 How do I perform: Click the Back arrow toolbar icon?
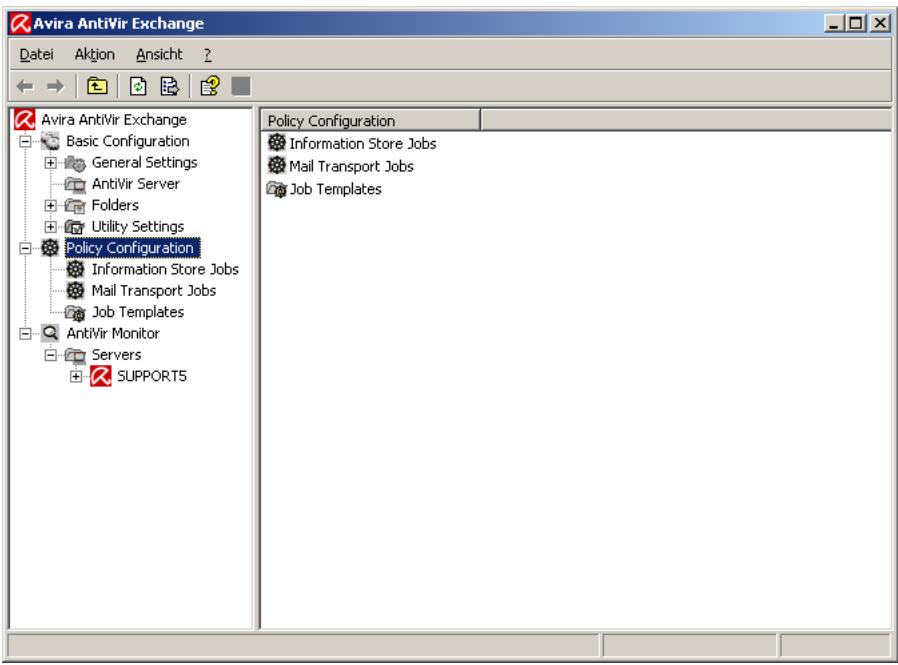25,86
